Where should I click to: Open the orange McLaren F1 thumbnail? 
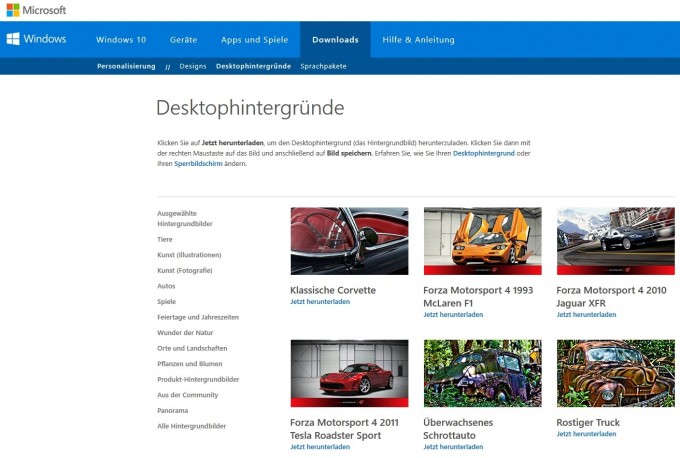click(x=483, y=241)
